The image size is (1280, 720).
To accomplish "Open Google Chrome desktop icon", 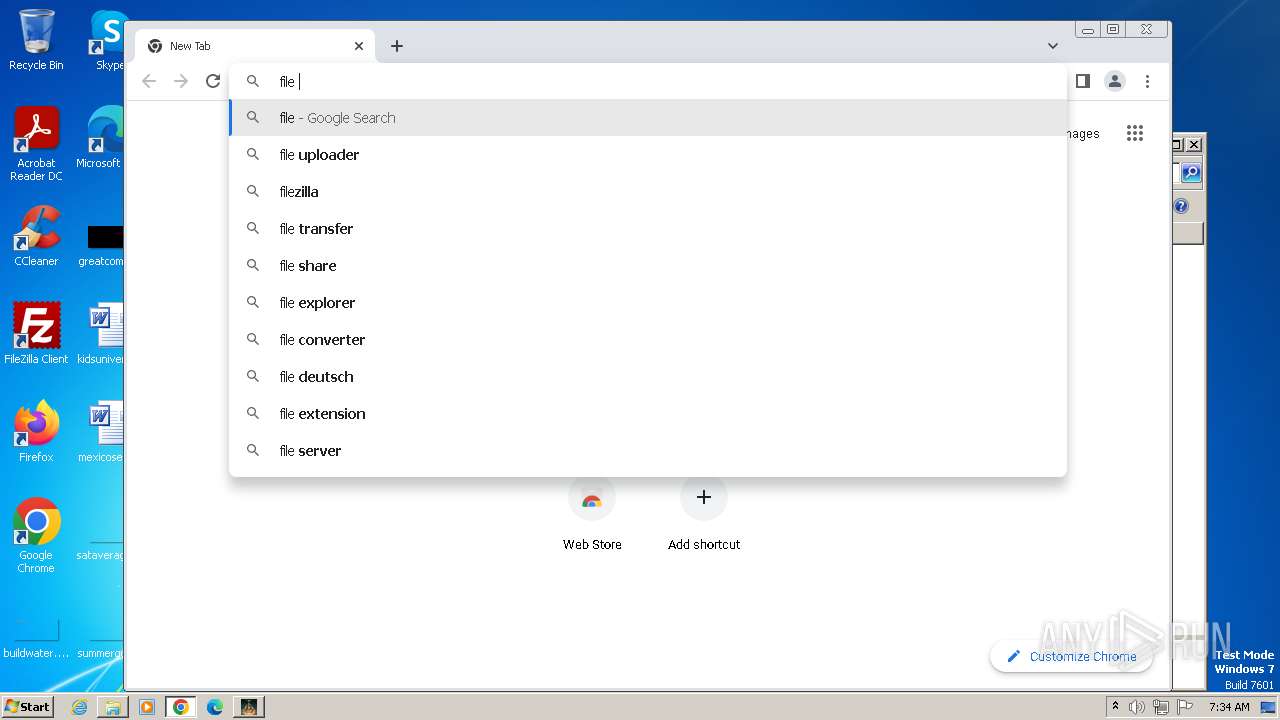I will (36, 535).
